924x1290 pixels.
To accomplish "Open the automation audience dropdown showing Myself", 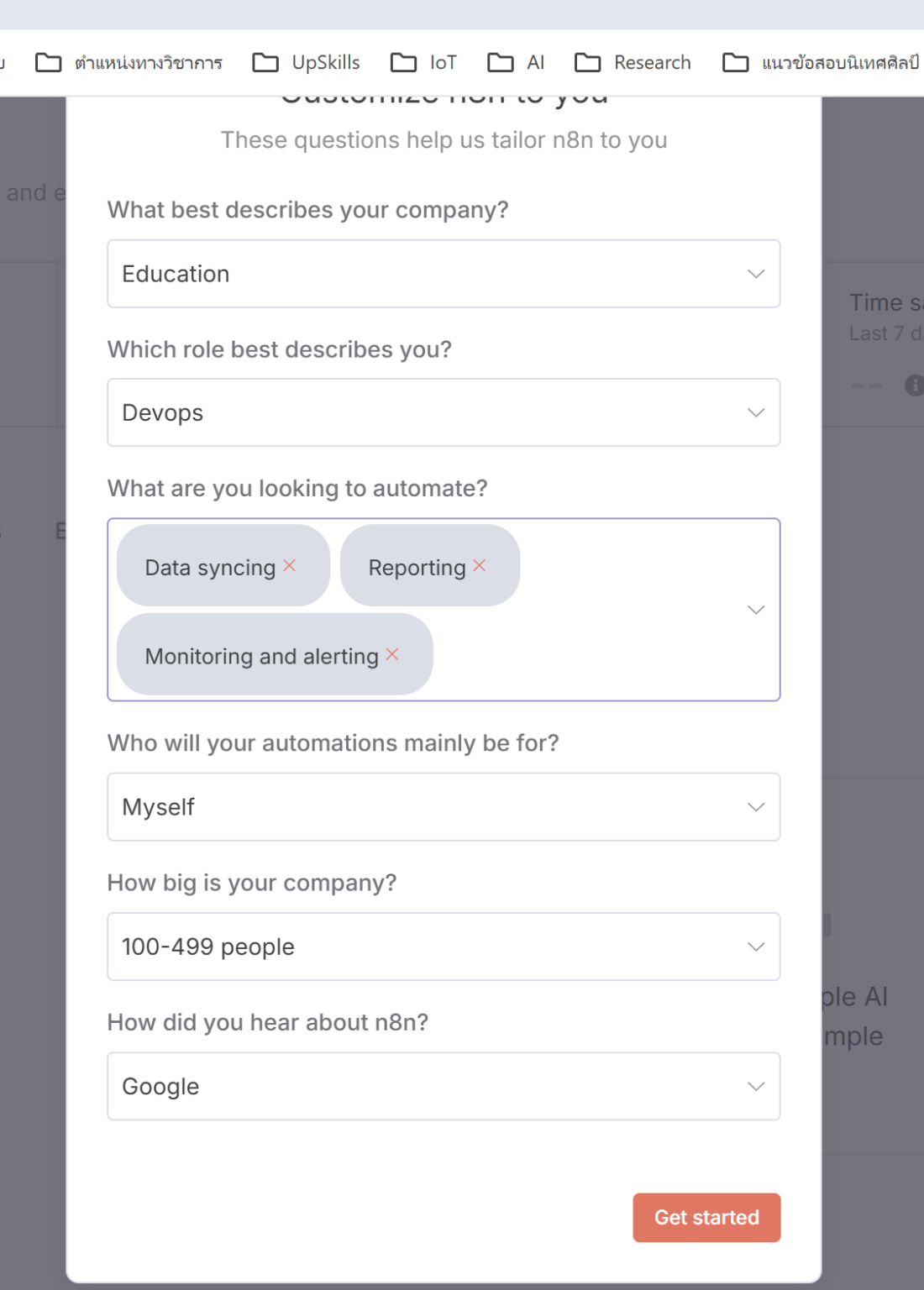I will pyautogui.click(x=444, y=807).
